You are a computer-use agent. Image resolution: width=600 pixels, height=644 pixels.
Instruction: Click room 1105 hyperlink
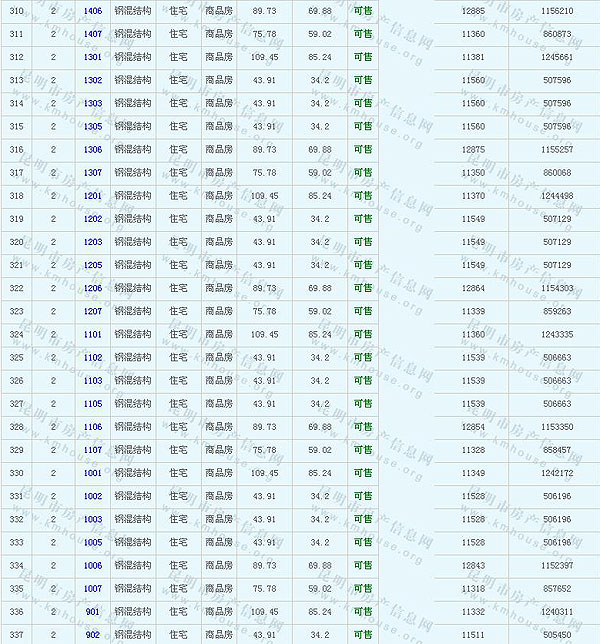click(93, 404)
